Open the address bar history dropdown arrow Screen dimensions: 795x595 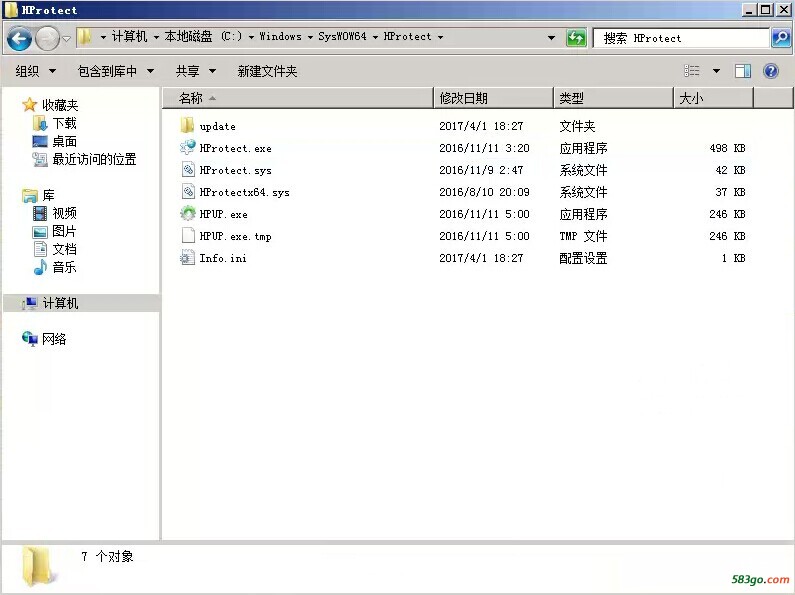pos(551,37)
